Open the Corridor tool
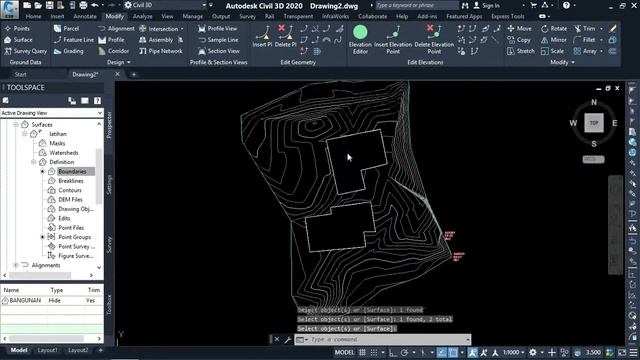640x360 pixels. point(113,51)
